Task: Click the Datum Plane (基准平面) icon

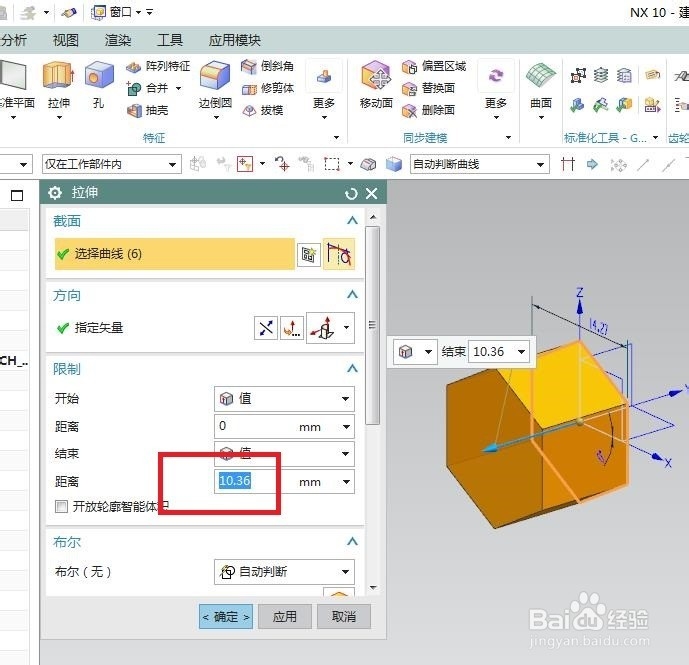Action: click(13, 76)
